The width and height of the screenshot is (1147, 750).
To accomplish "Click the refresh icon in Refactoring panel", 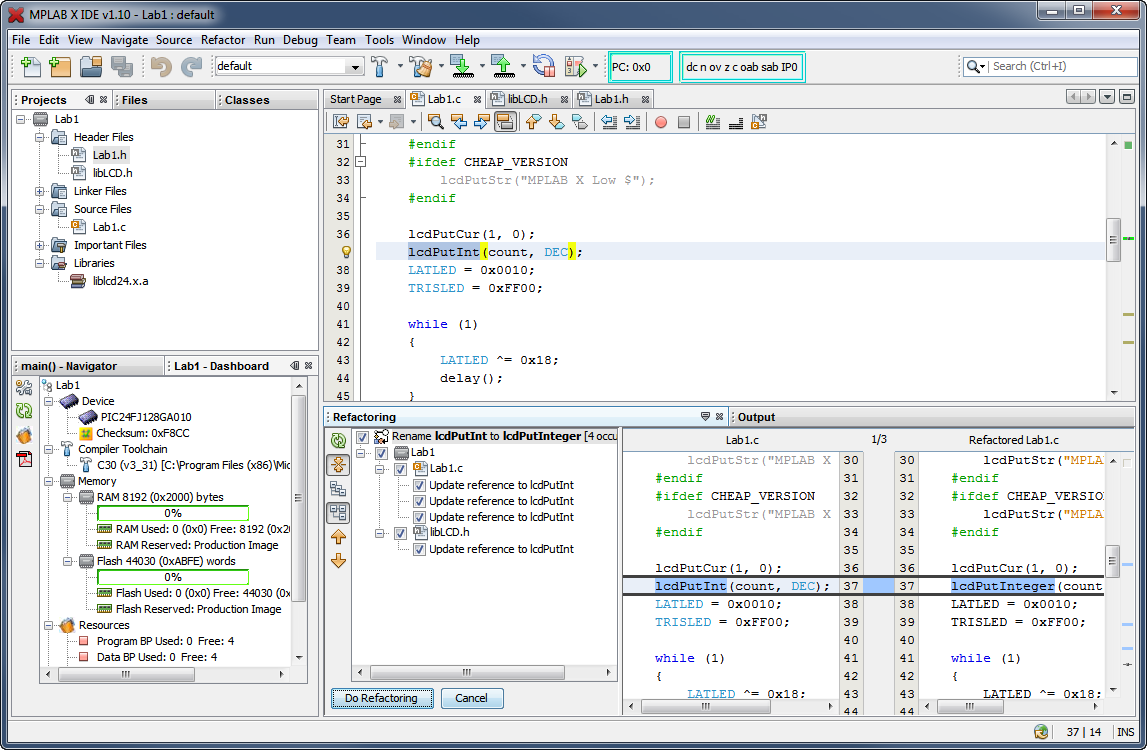I will tap(338, 439).
